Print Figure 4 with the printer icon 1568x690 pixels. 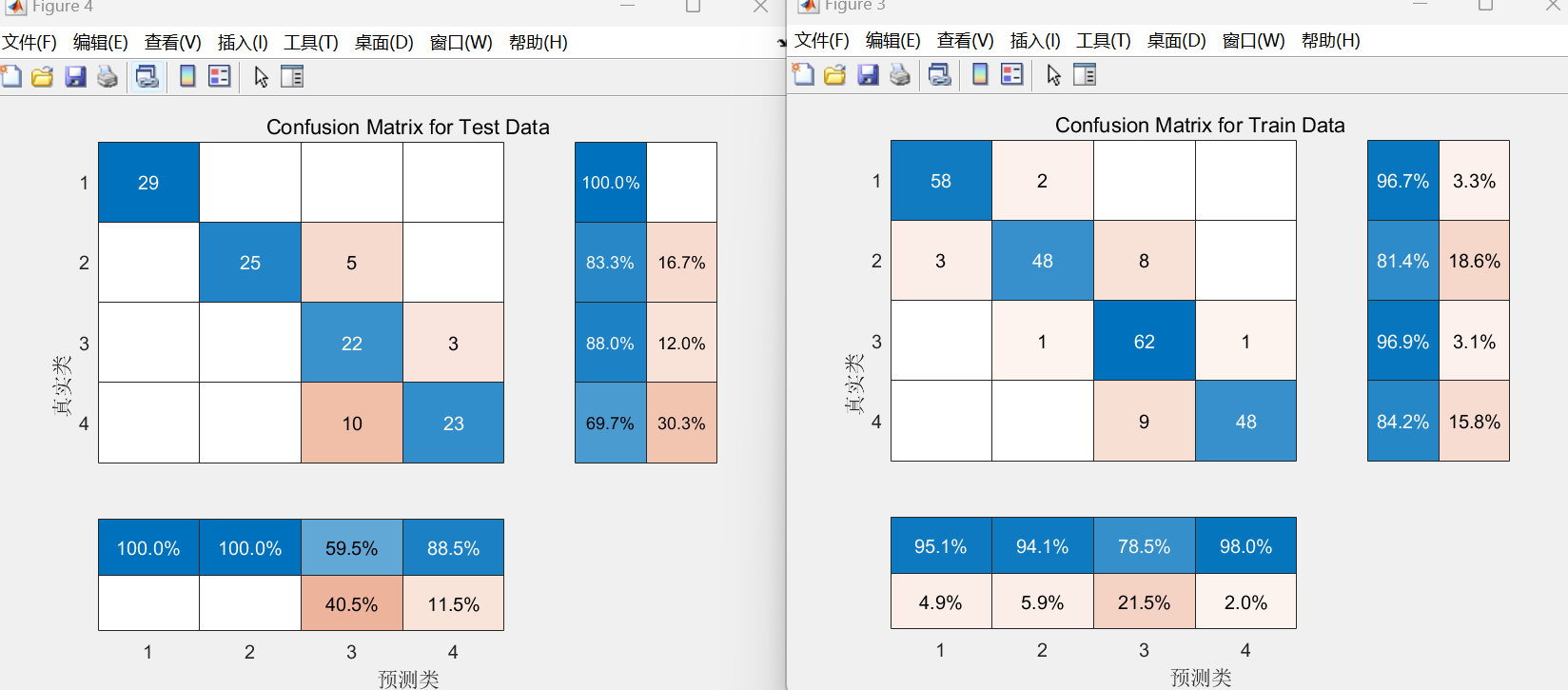(x=108, y=76)
